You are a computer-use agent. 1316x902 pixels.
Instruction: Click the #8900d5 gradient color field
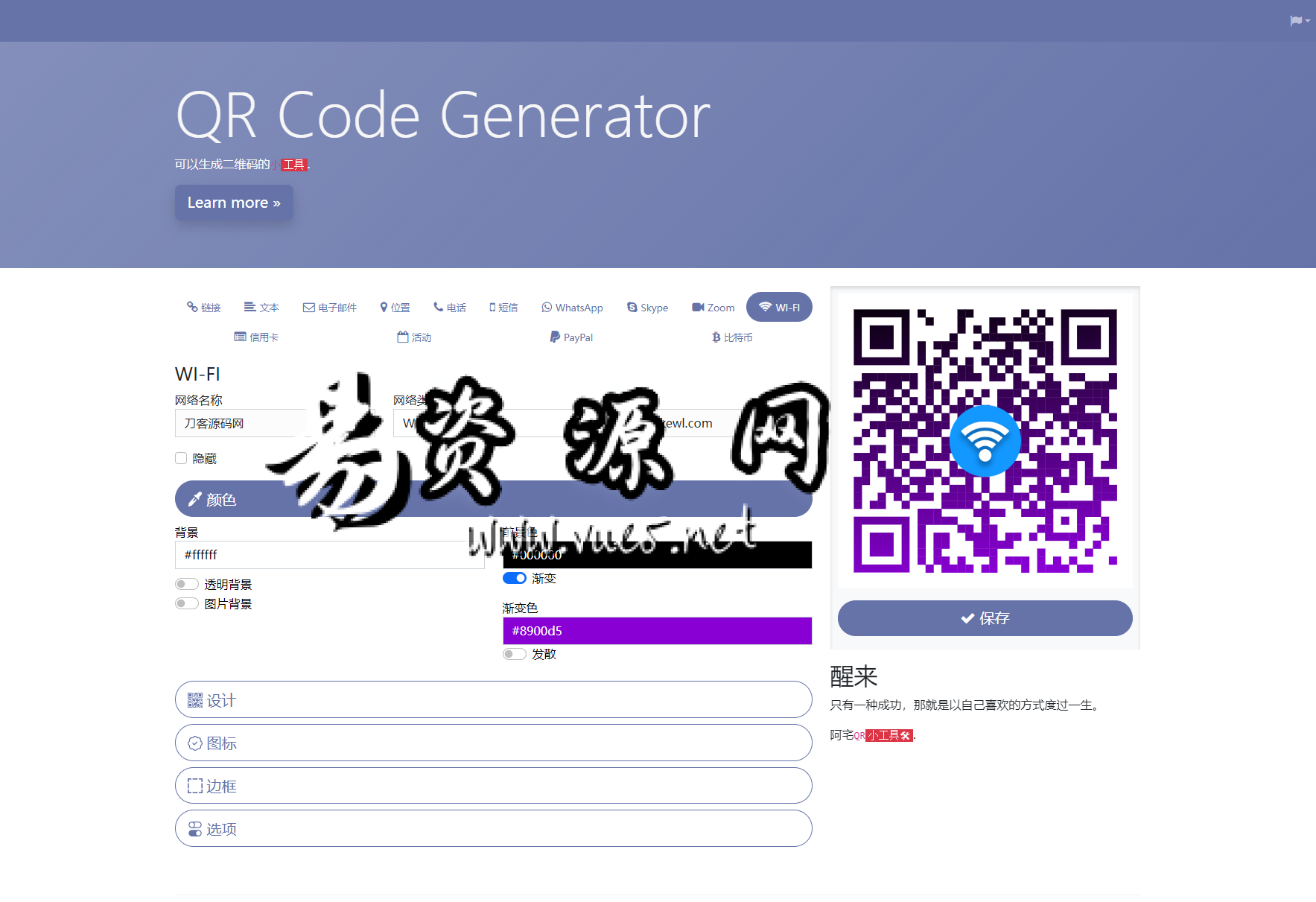(x=657, y=631)
